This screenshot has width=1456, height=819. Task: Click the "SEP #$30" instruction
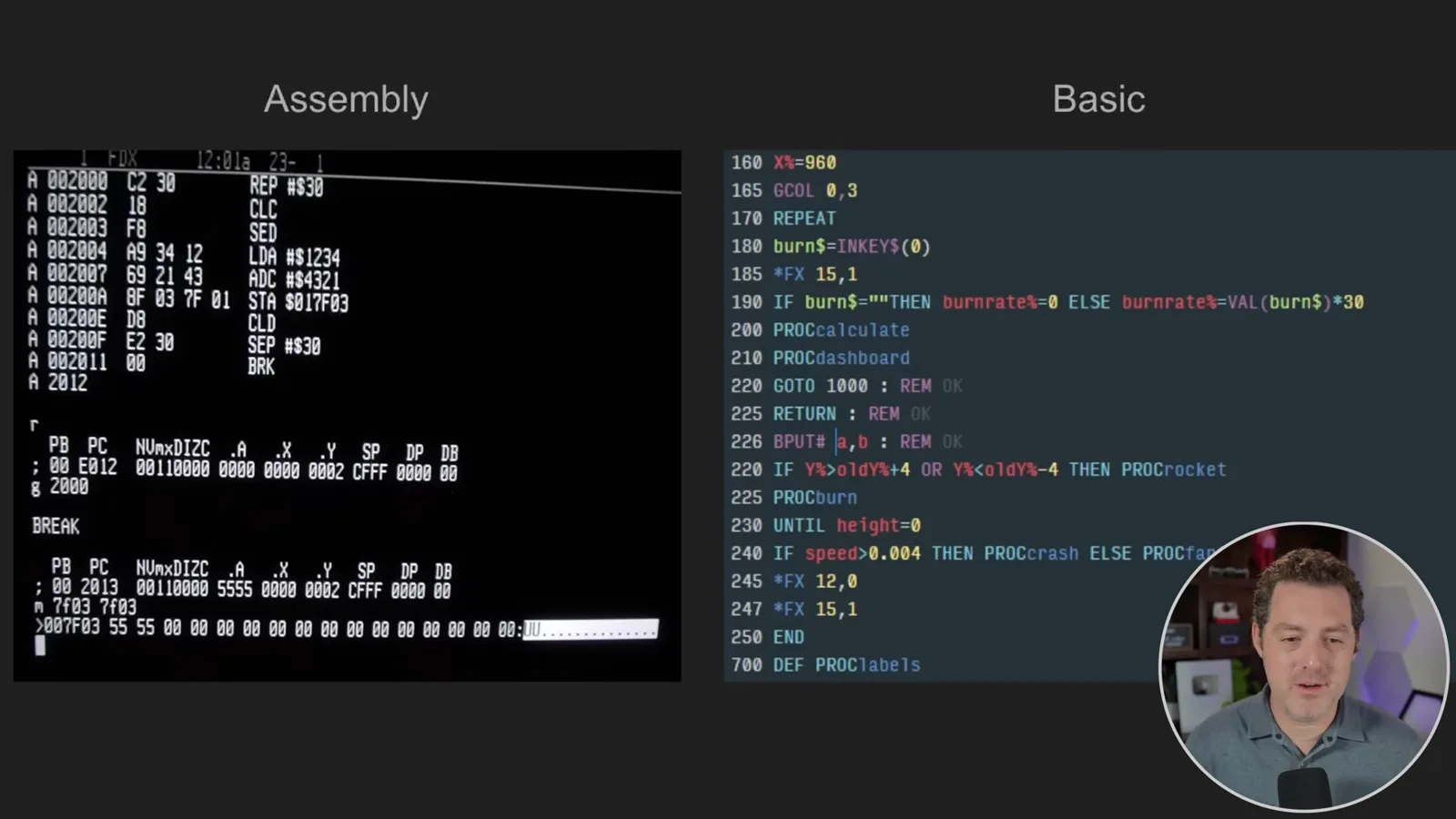point(284,346)
